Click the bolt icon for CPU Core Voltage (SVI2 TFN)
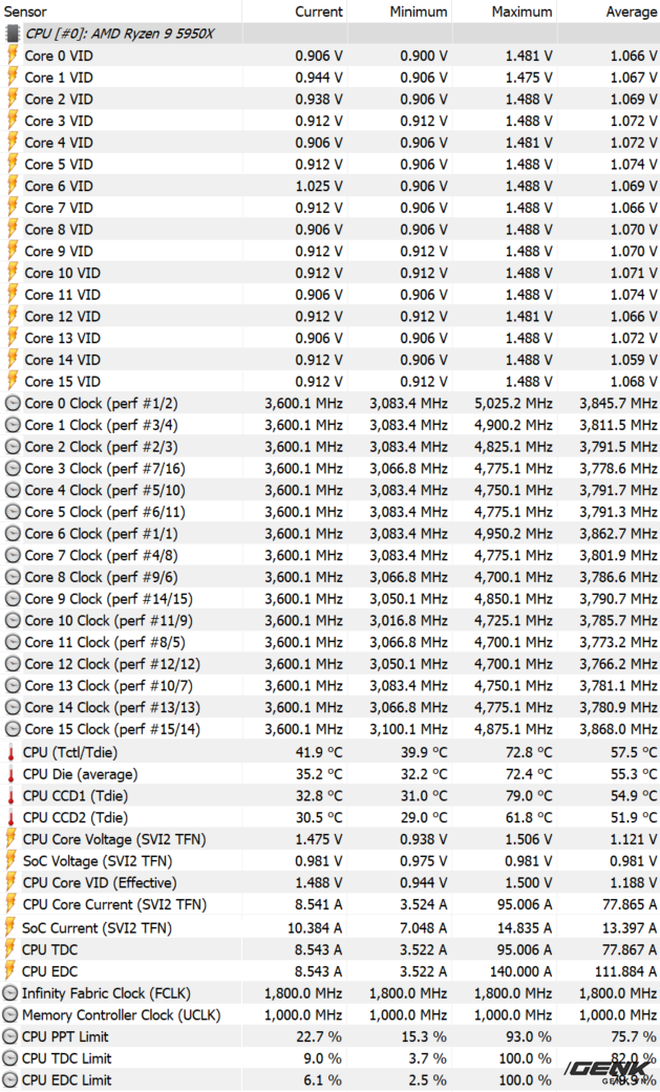 click(x=13, y=839)
